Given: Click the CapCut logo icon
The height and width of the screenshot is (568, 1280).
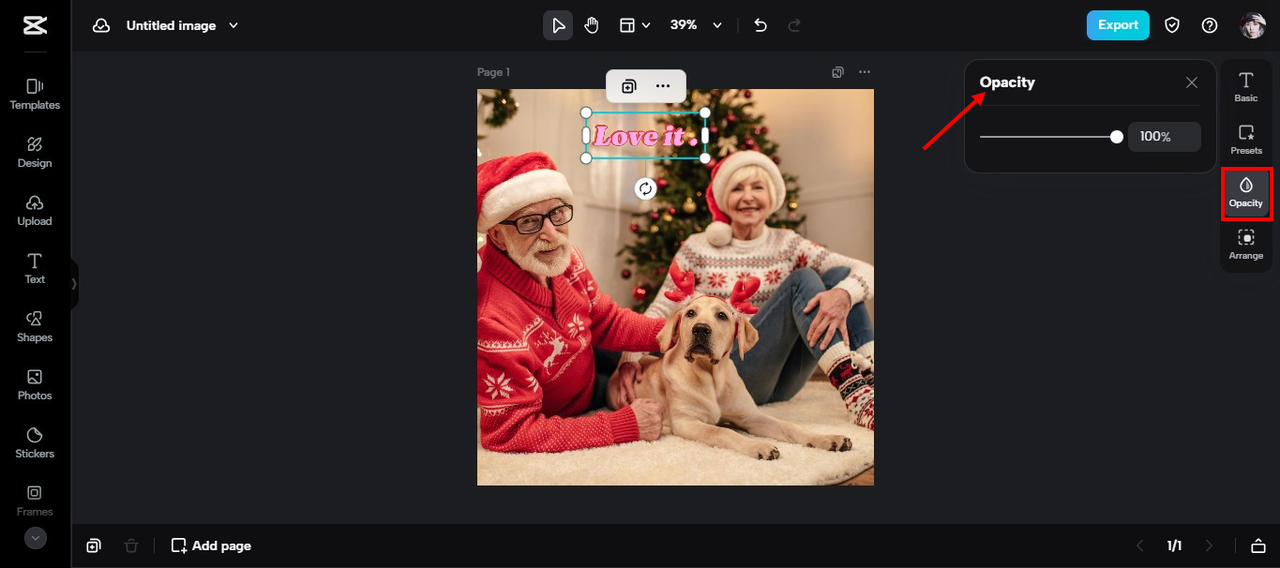Looking at the screenshot, I should [x=35, y=26].
